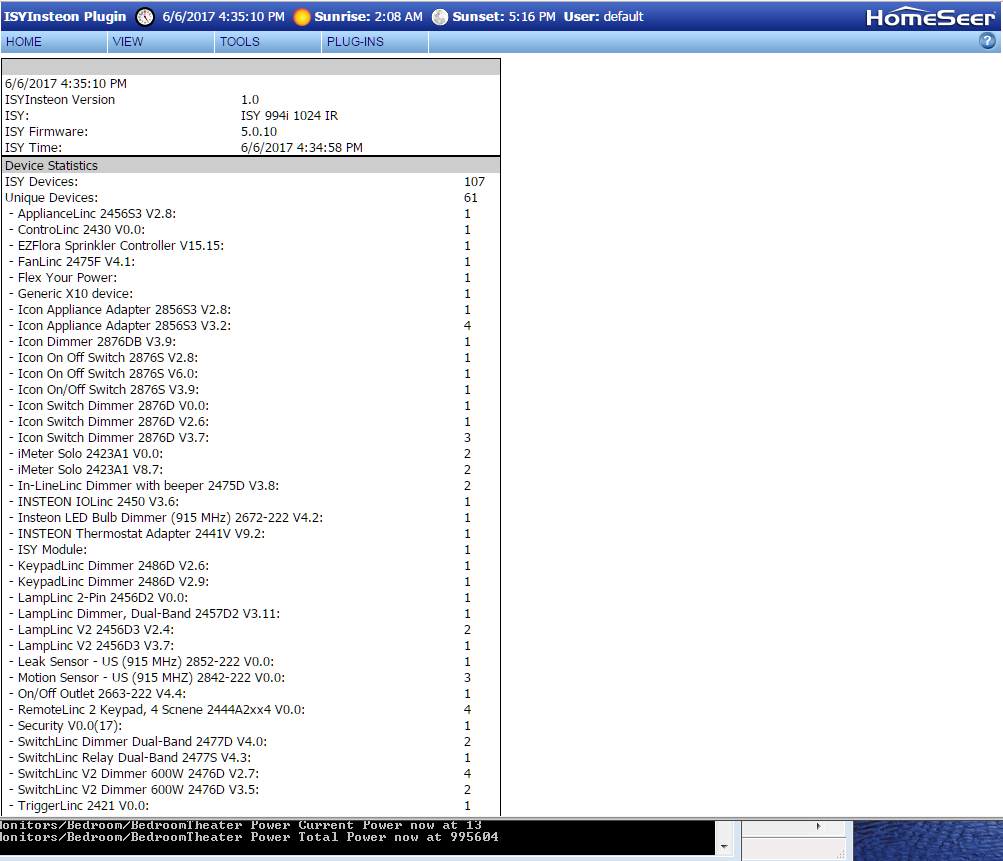Select the ISY model value ISY 994i 1024 IR
The image size is (1003, 861).
289,116
